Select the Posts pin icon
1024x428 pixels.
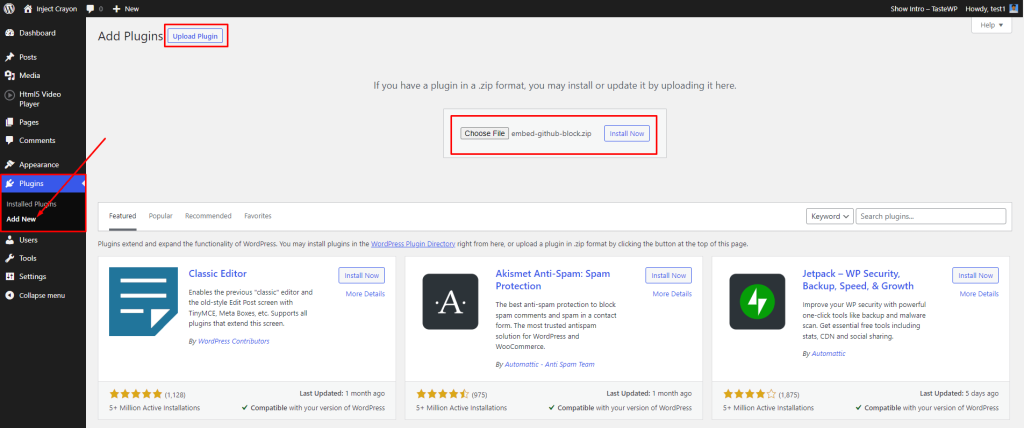[x=10, y=58]
